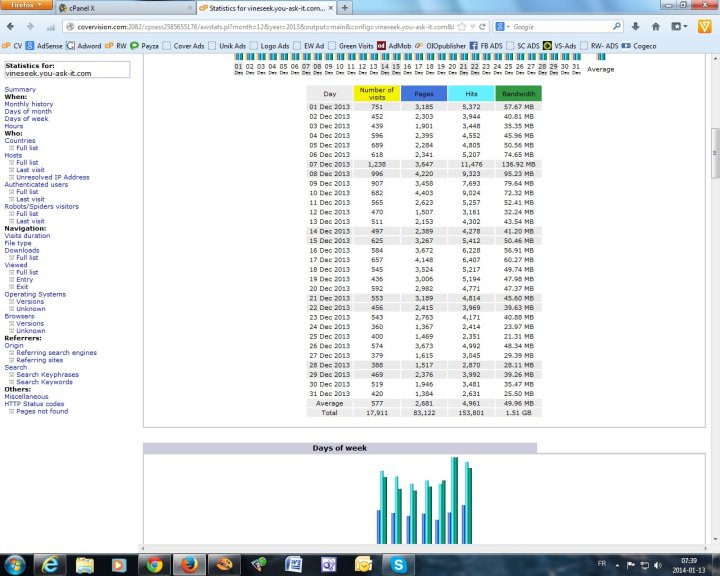Open Skype from the taskbar
Image resolution: width=720 pixels, height=576 pixels.
[400, 564]
